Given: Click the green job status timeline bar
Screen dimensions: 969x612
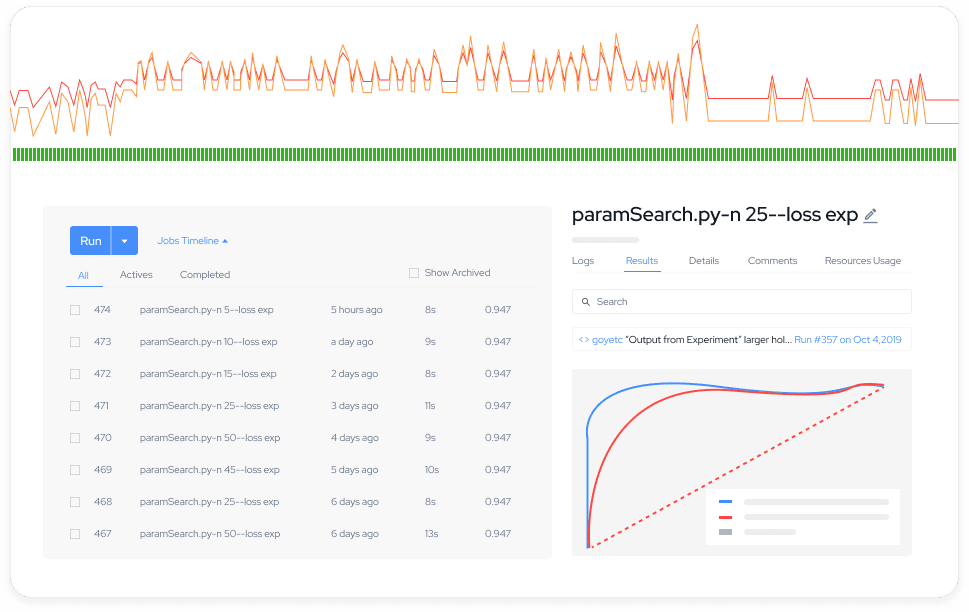Looking at the screenshot, I should click(x=484, y=154).
